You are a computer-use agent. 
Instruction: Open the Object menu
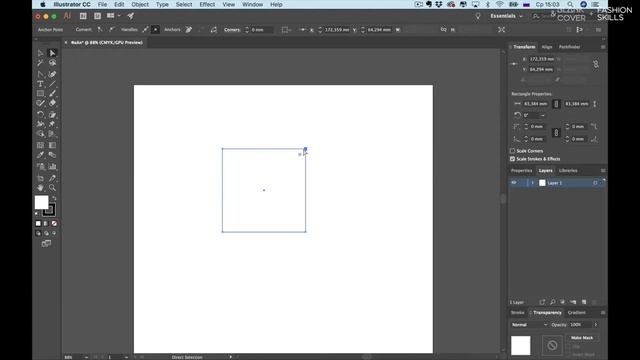(x=140, y=4)
